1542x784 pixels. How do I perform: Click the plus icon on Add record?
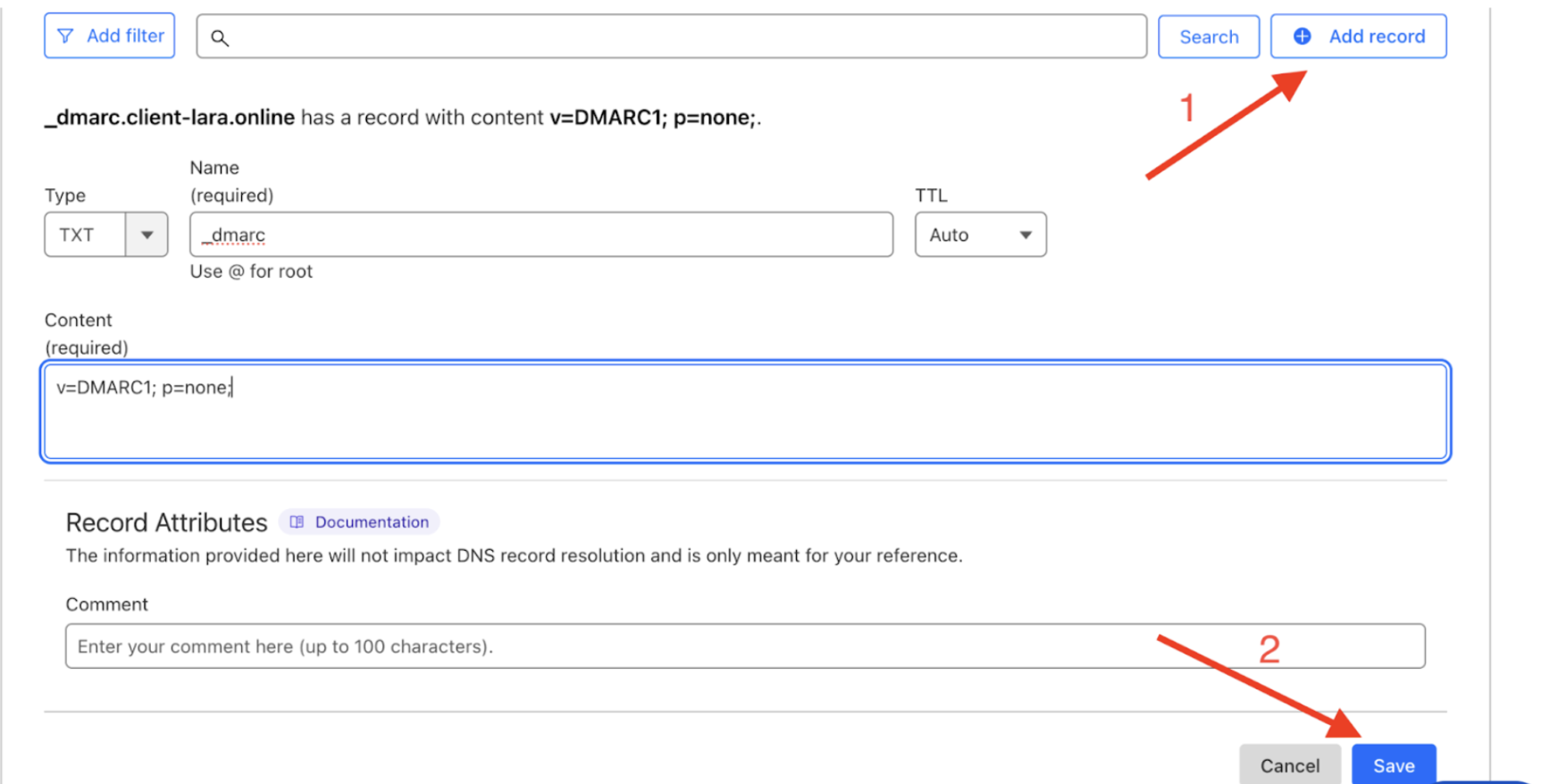[1303, 37]
